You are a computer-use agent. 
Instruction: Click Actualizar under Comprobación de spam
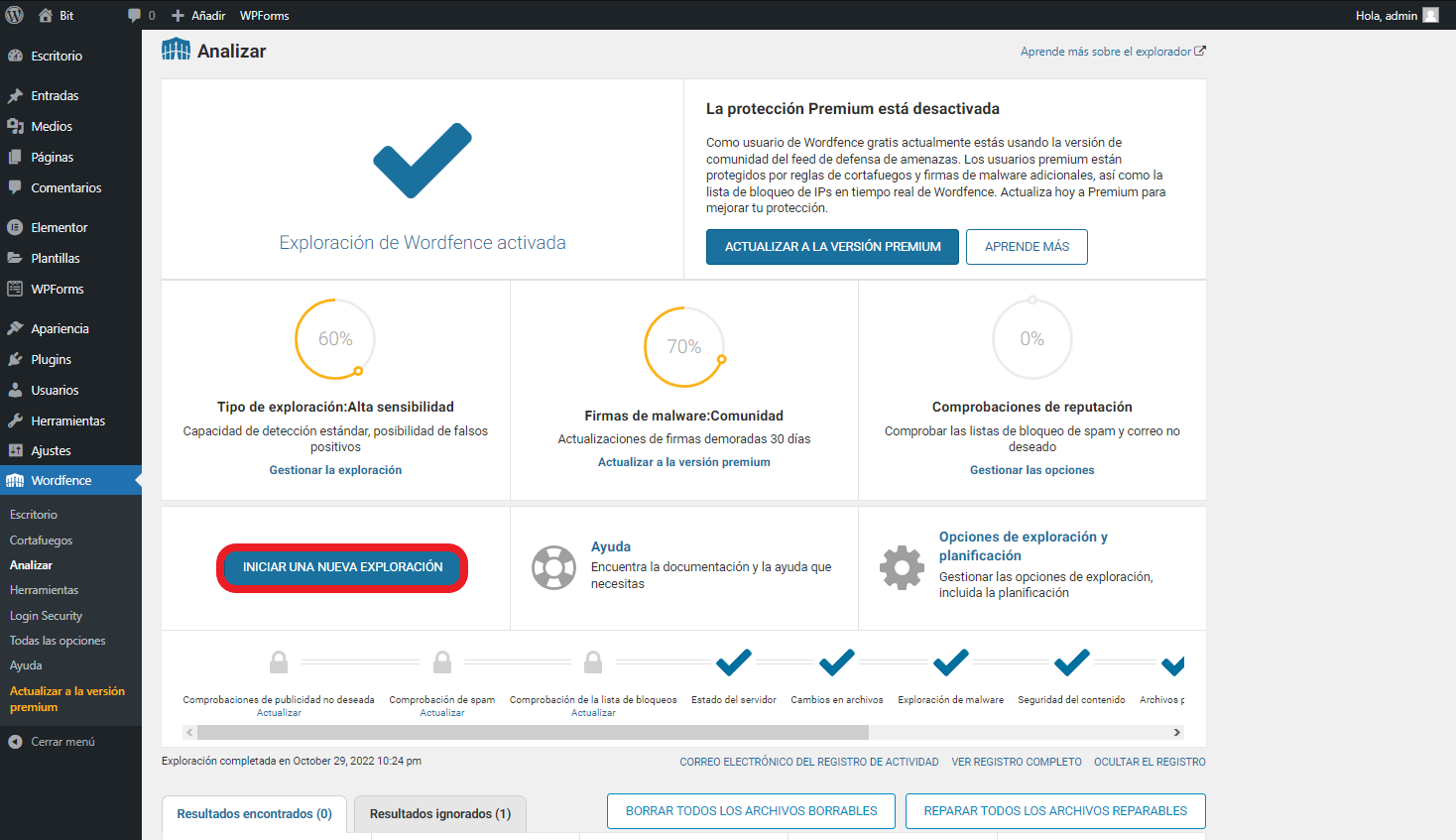click(442, 713)
